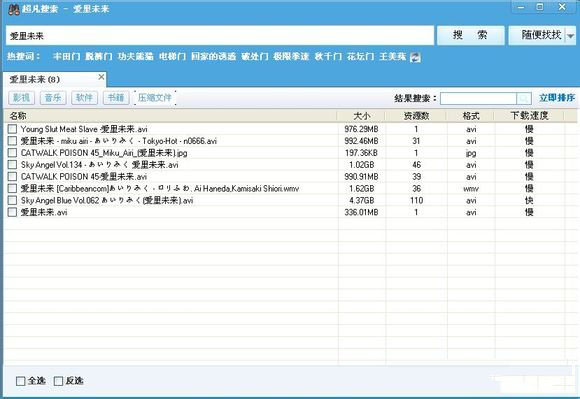Click the refresh hot words icon

click(x=415, y=57)
